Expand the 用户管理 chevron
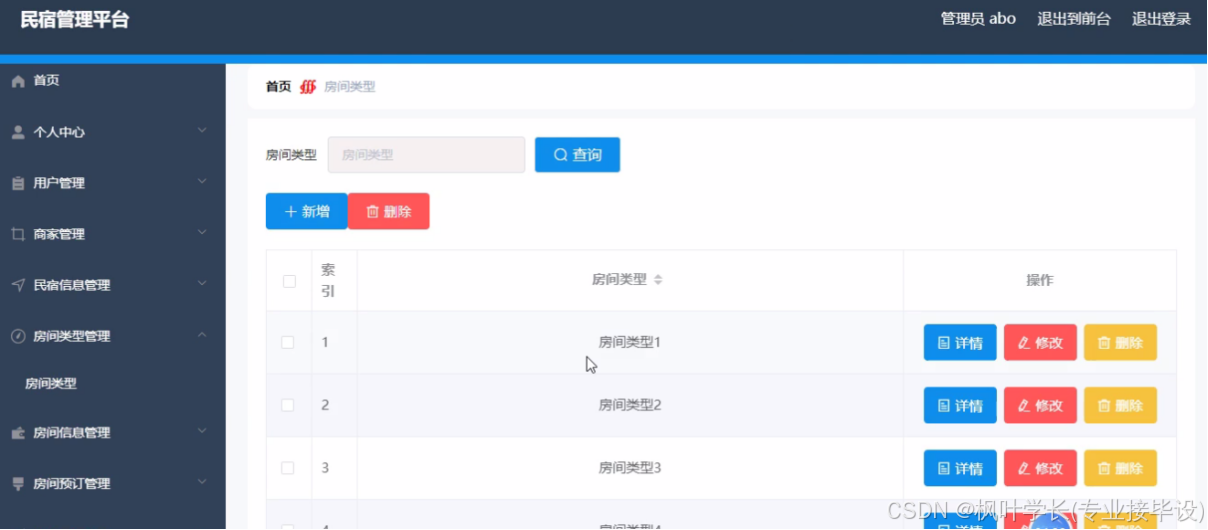 coord(202,182)
